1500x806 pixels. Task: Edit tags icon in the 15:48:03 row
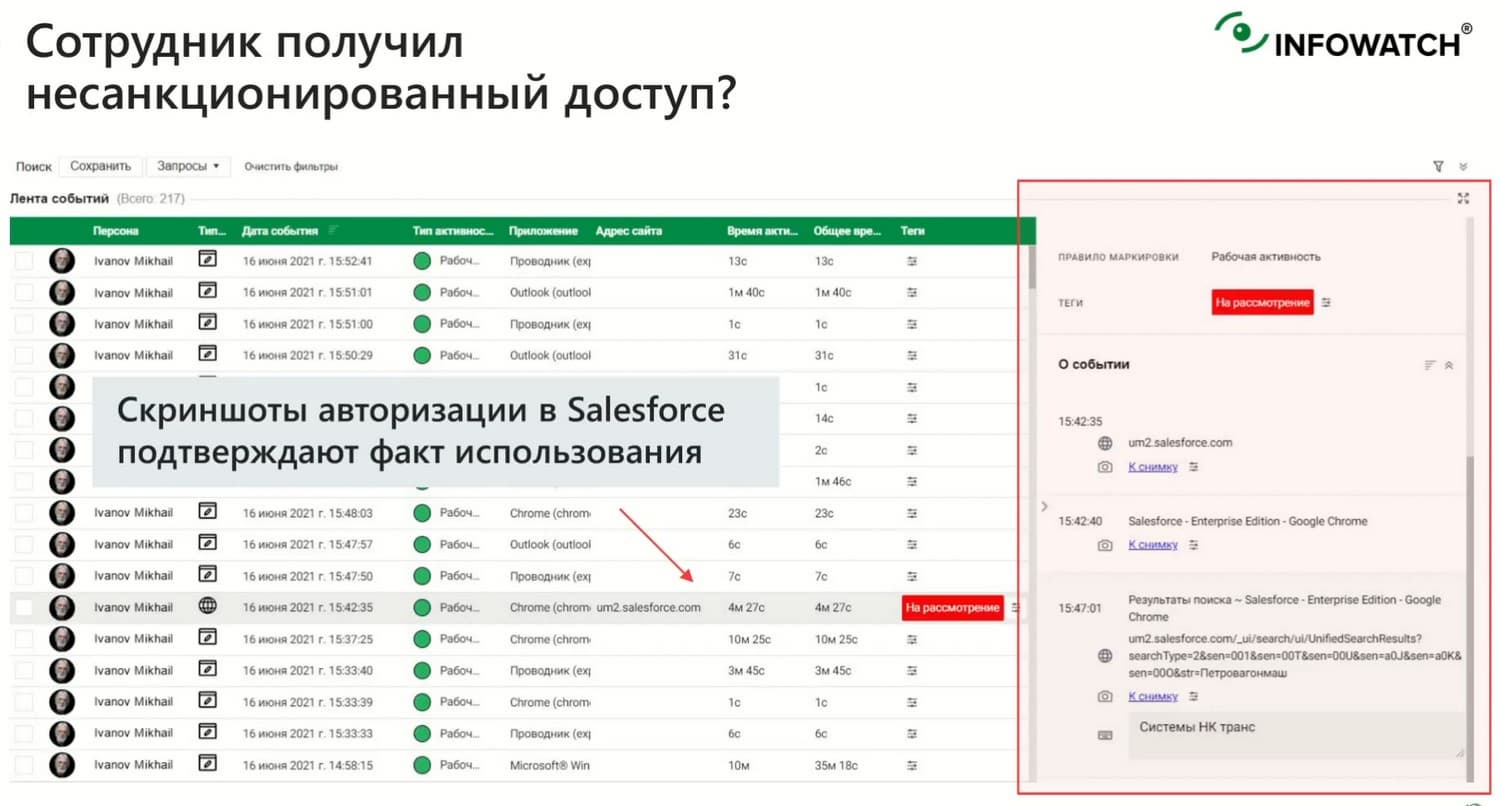911,513
